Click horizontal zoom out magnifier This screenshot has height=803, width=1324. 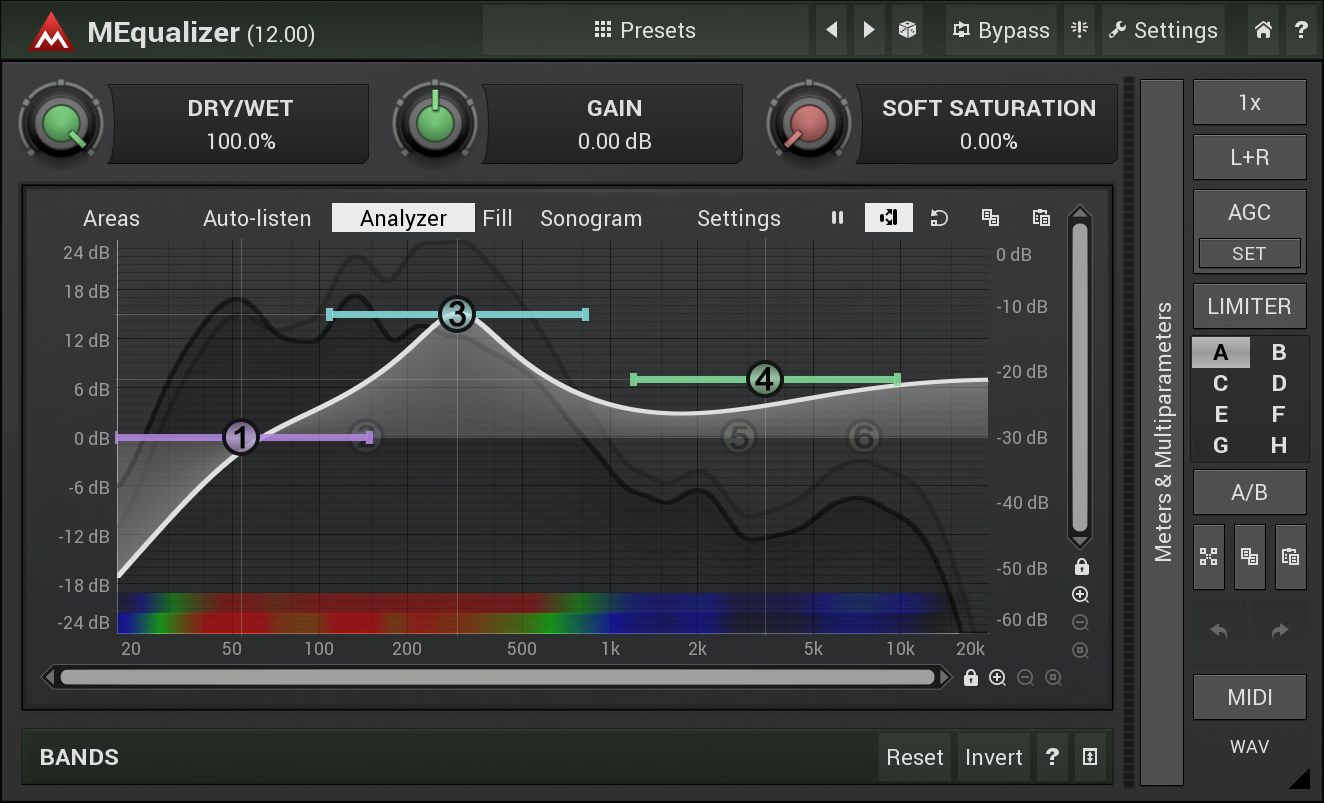click(1025, 677)
